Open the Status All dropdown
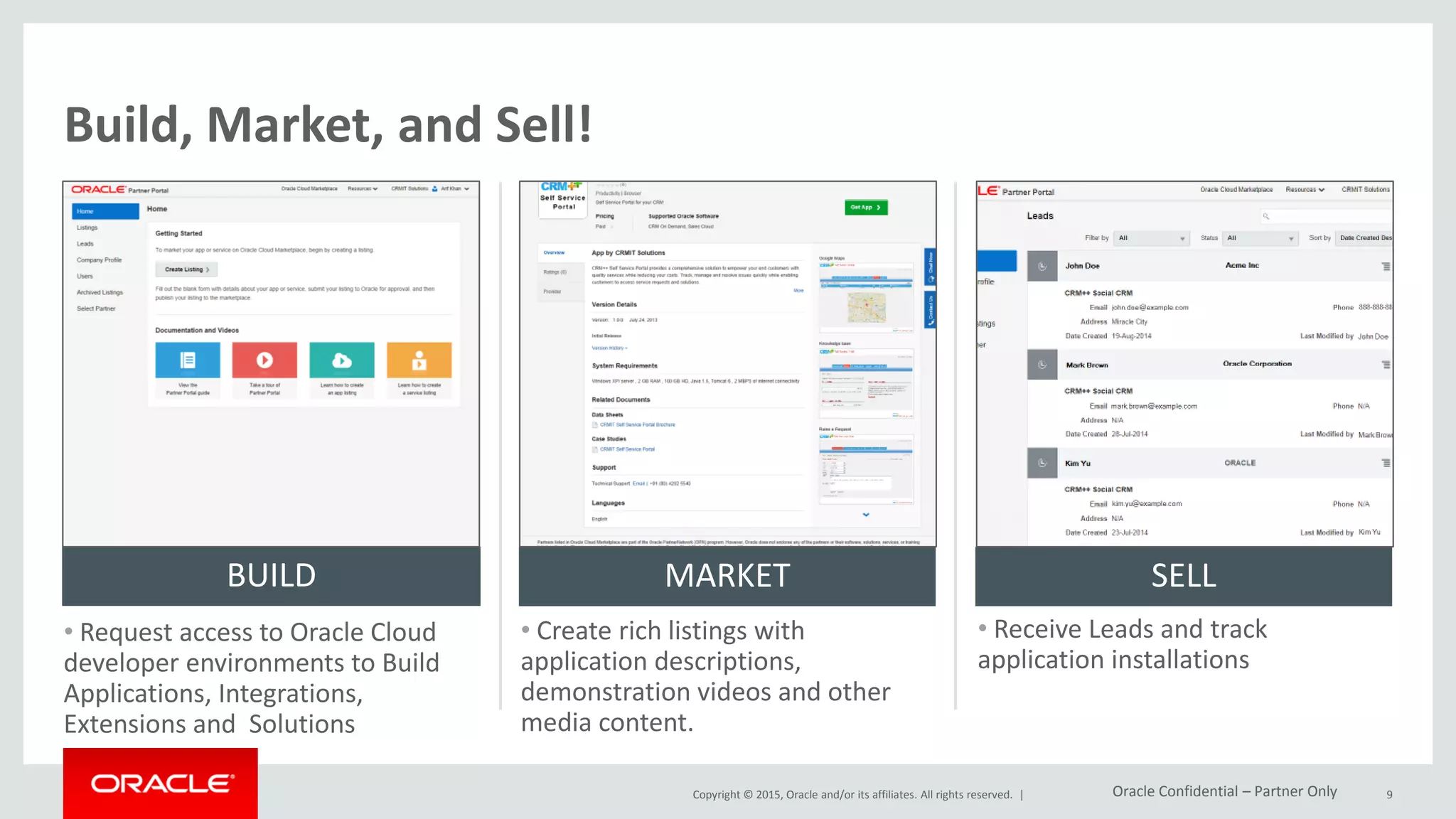The width and height of the screenshot is (1456, 819). [1260, 238]
